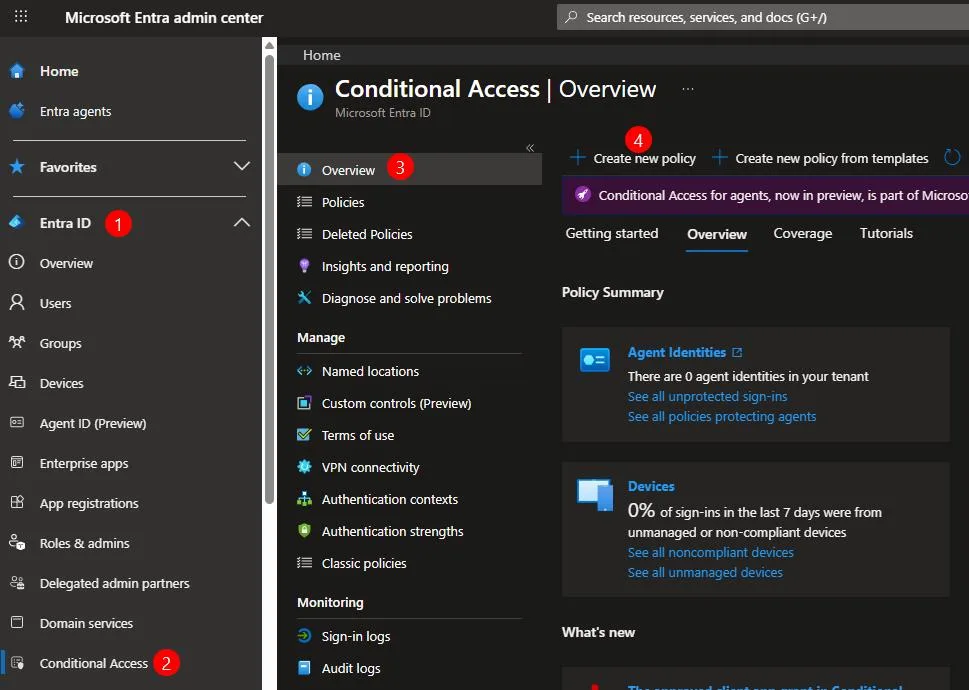The image size is (969, 690).
Task: Click the Conditional Access for agents preview banner
Action: pyautogui.click(x=765, y=195)
